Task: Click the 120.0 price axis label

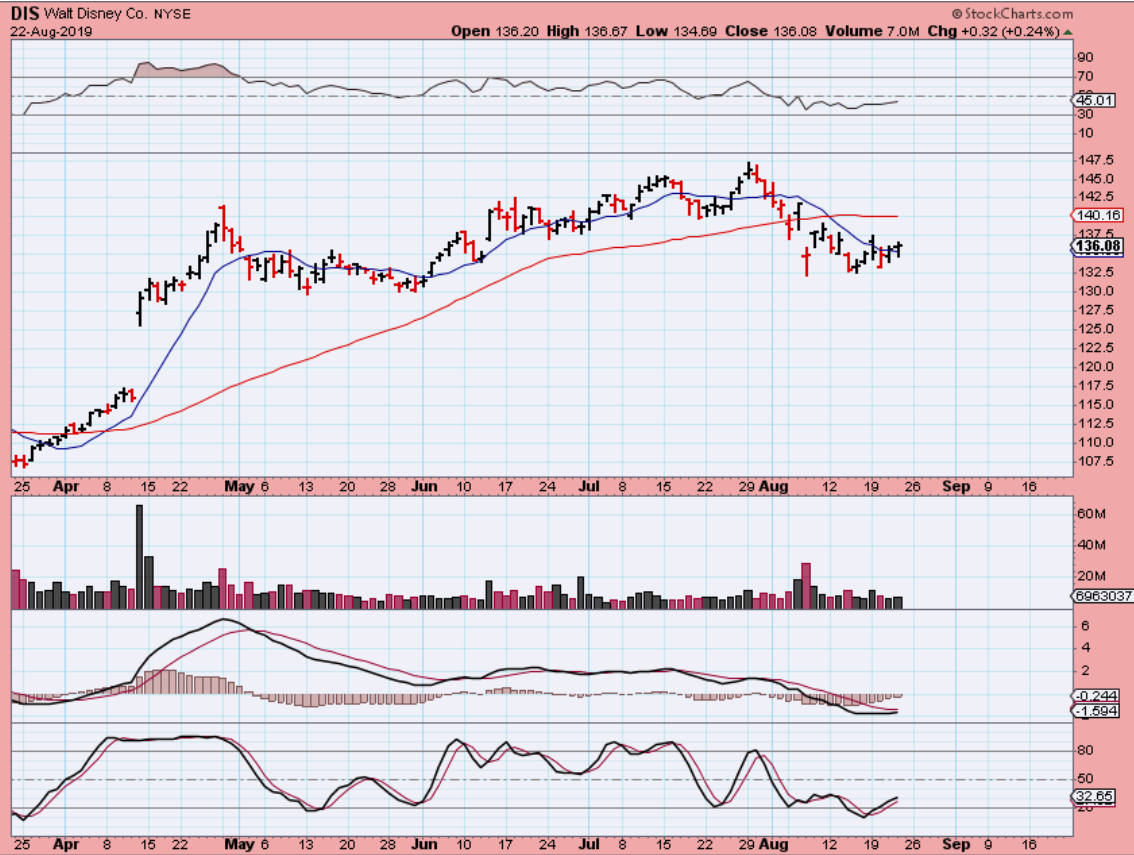Action: pyautogui.click(x=1095, y=366)
